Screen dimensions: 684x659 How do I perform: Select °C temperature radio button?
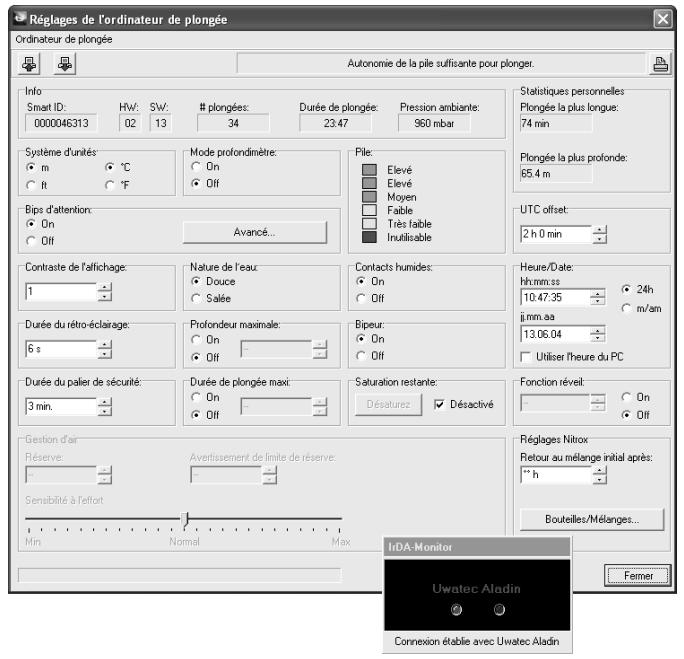[x=110, y=167]
